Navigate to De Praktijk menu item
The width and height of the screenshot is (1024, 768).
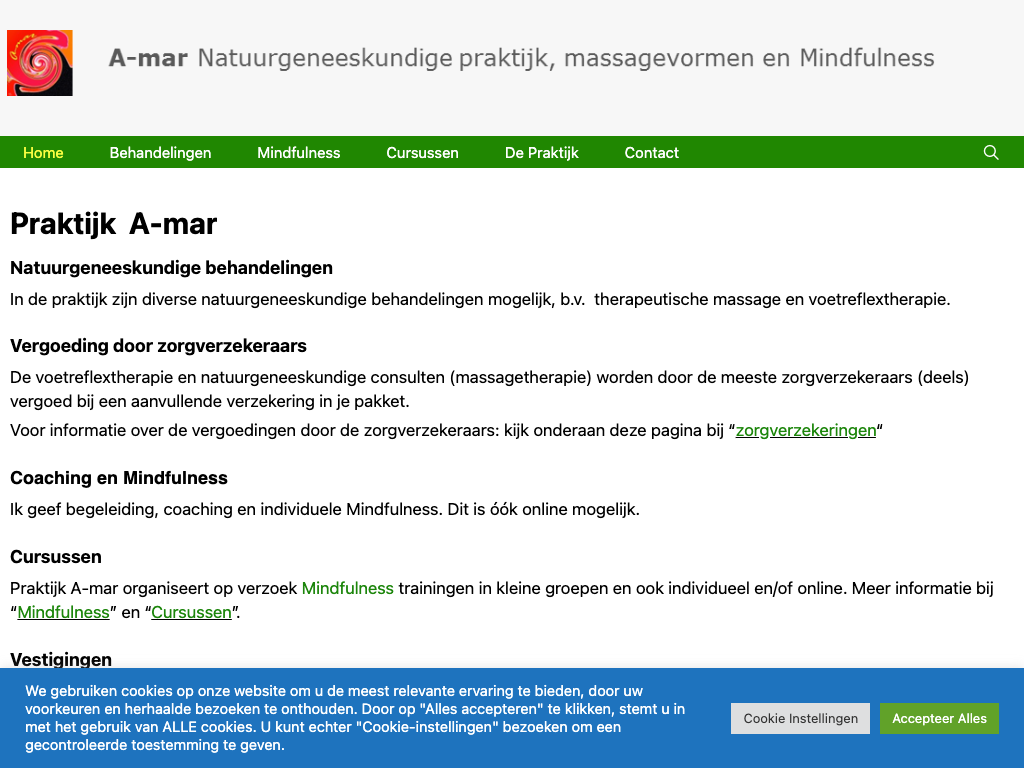541,153
